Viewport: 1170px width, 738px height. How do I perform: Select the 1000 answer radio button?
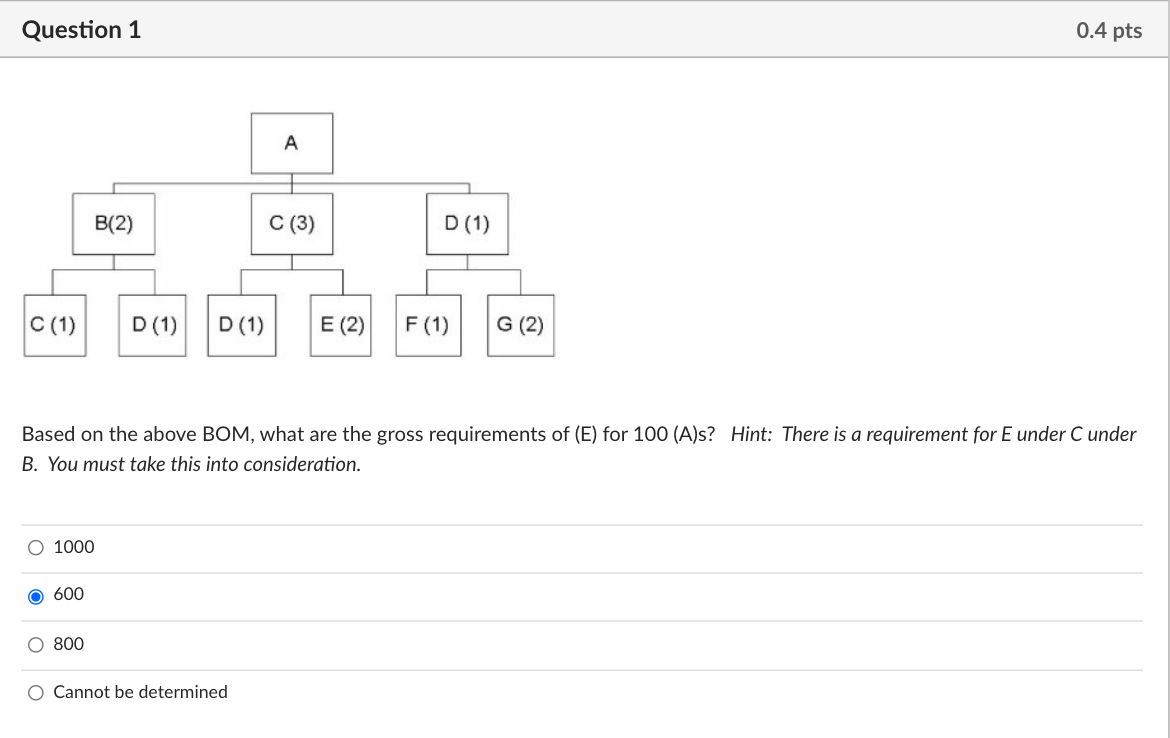[36, 547]
